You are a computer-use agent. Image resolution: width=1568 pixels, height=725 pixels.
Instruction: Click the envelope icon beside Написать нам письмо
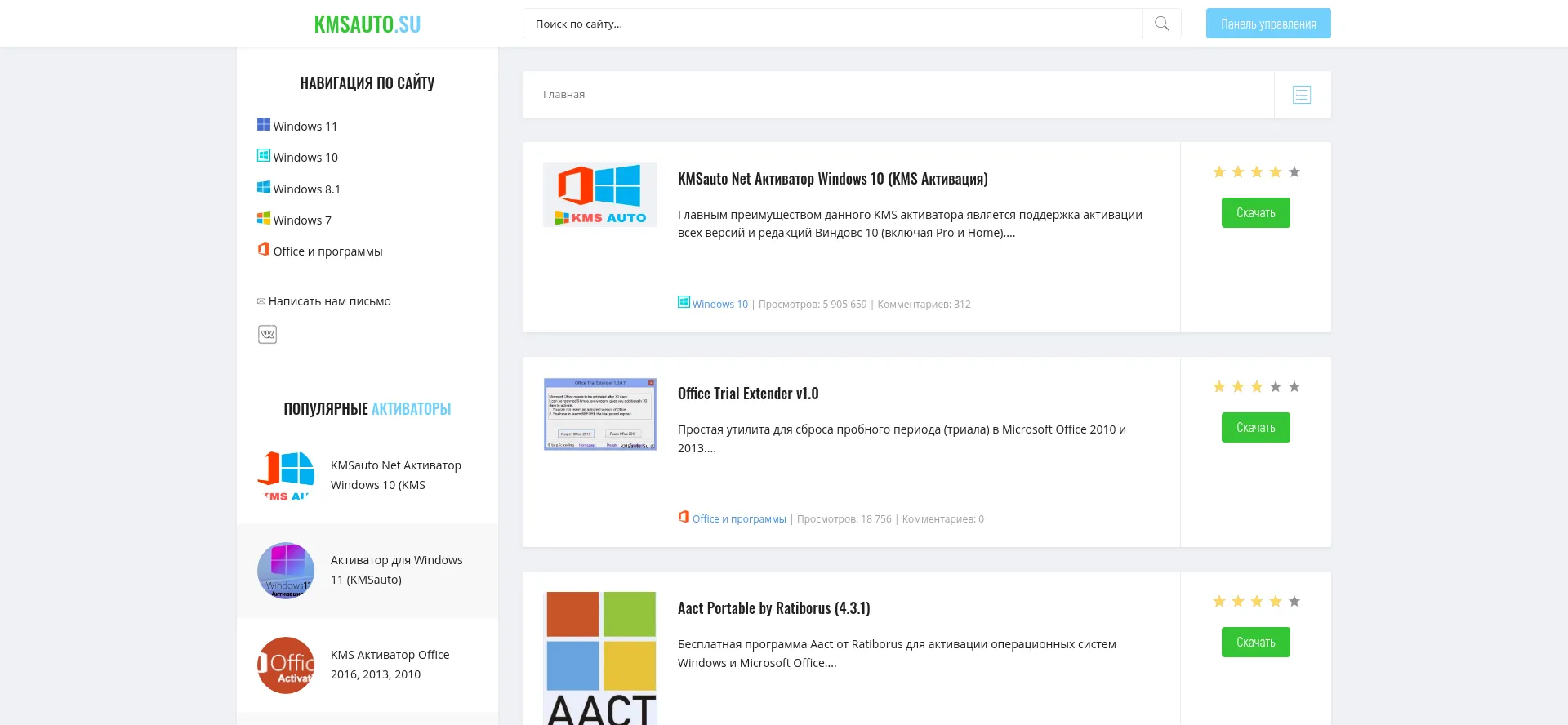[x=261, y=301]
